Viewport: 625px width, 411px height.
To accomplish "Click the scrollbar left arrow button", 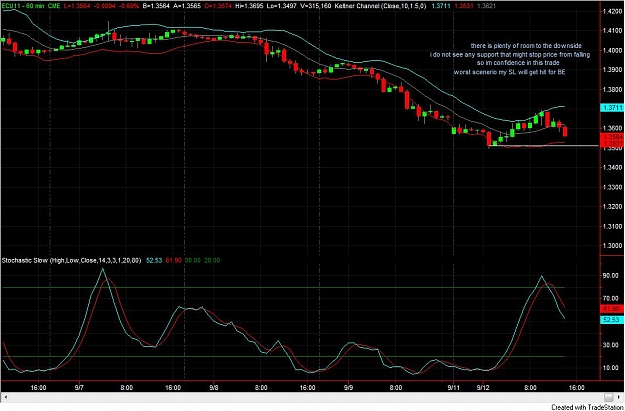I will tap(4, 397).
